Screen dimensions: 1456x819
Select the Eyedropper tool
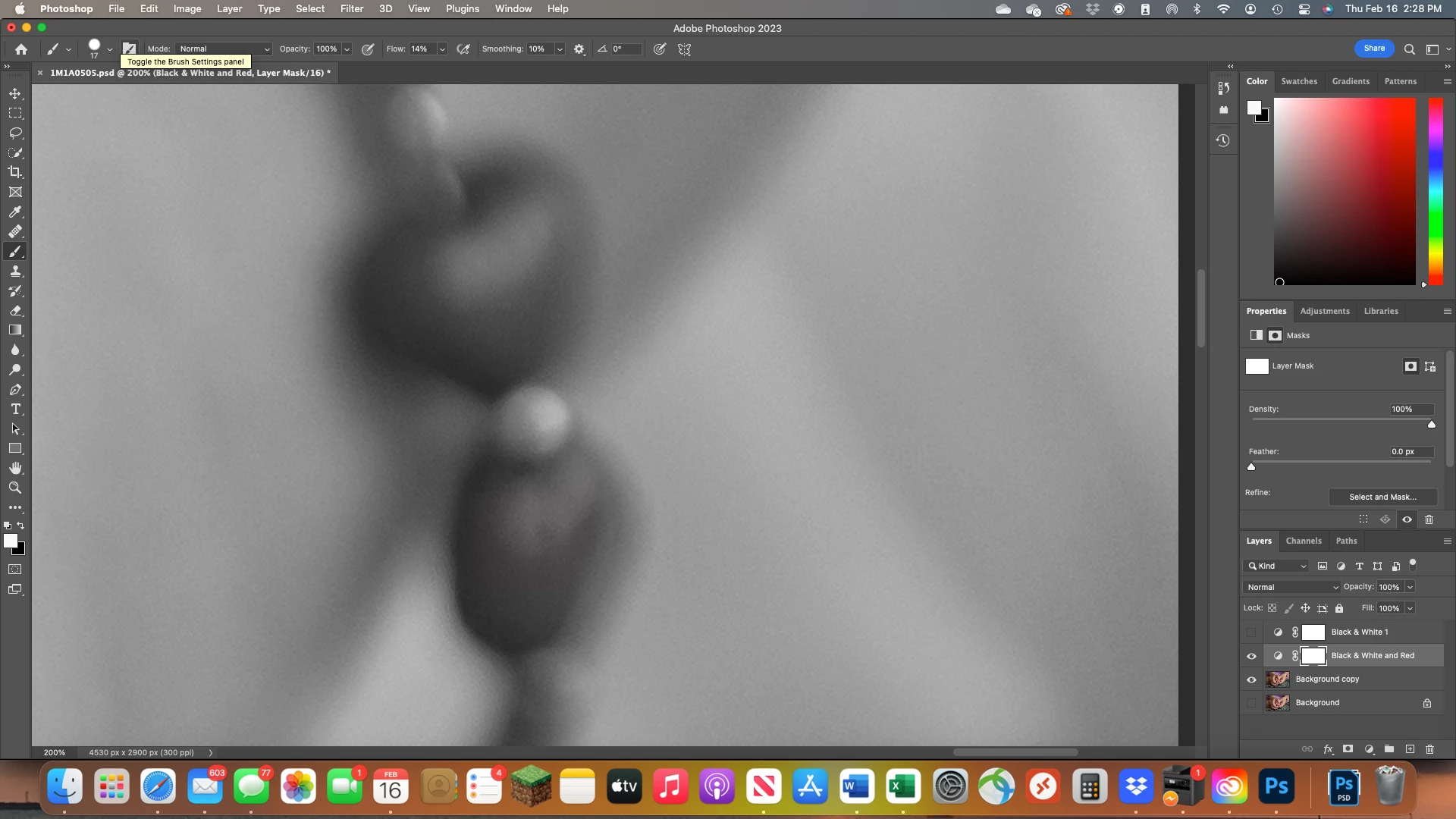pos(15,212)
